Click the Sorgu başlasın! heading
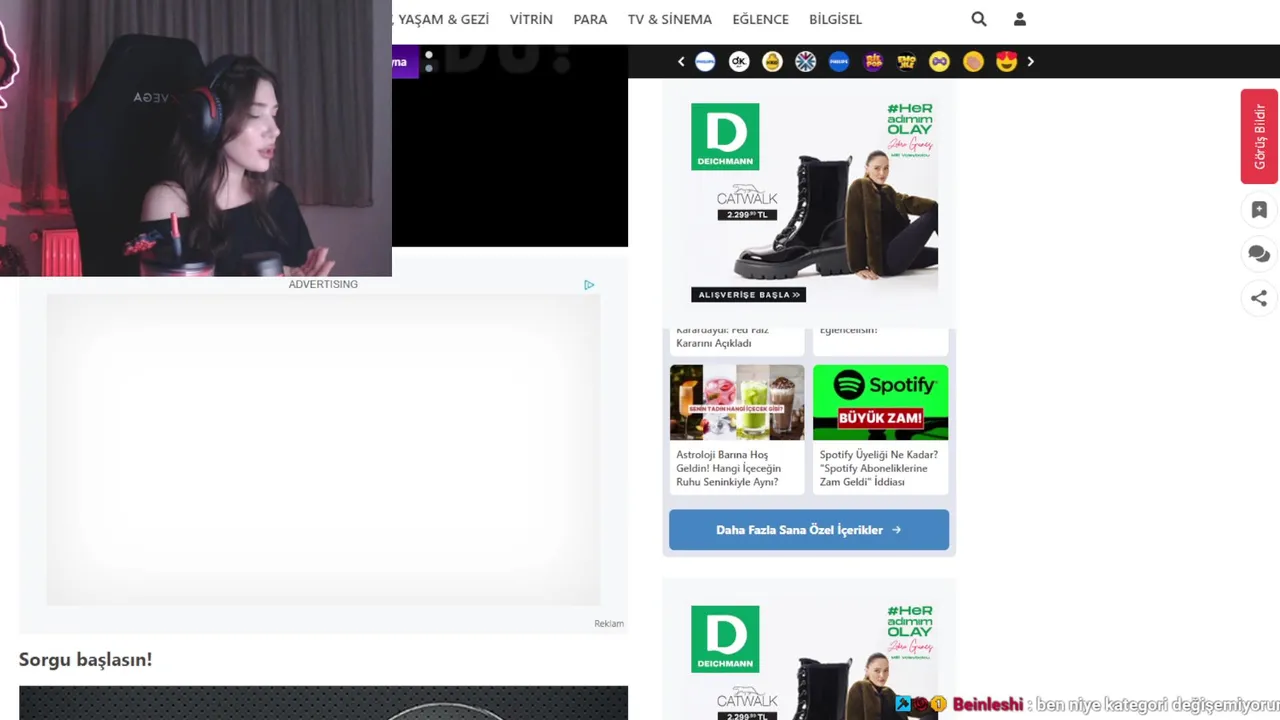 click(86, 660)
